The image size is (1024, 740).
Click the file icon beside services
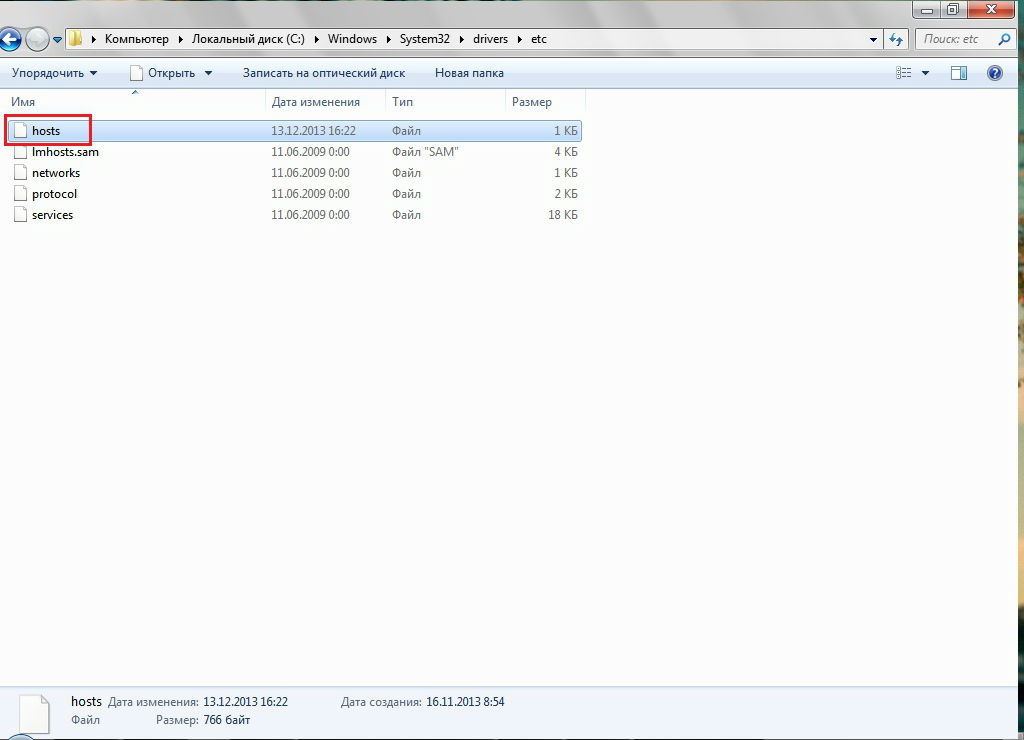20,215
